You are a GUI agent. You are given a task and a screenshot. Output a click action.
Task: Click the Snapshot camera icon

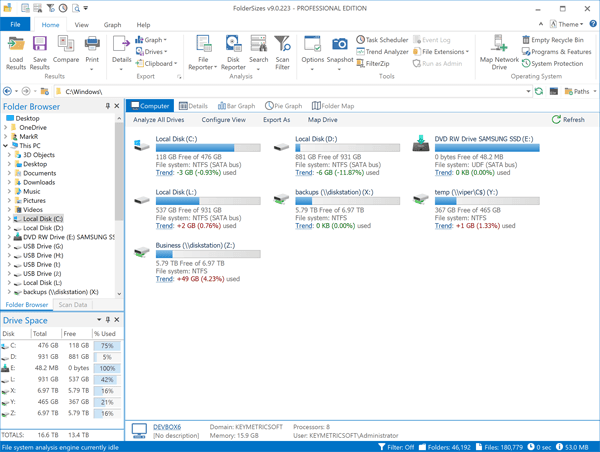[x=340, y=44]
